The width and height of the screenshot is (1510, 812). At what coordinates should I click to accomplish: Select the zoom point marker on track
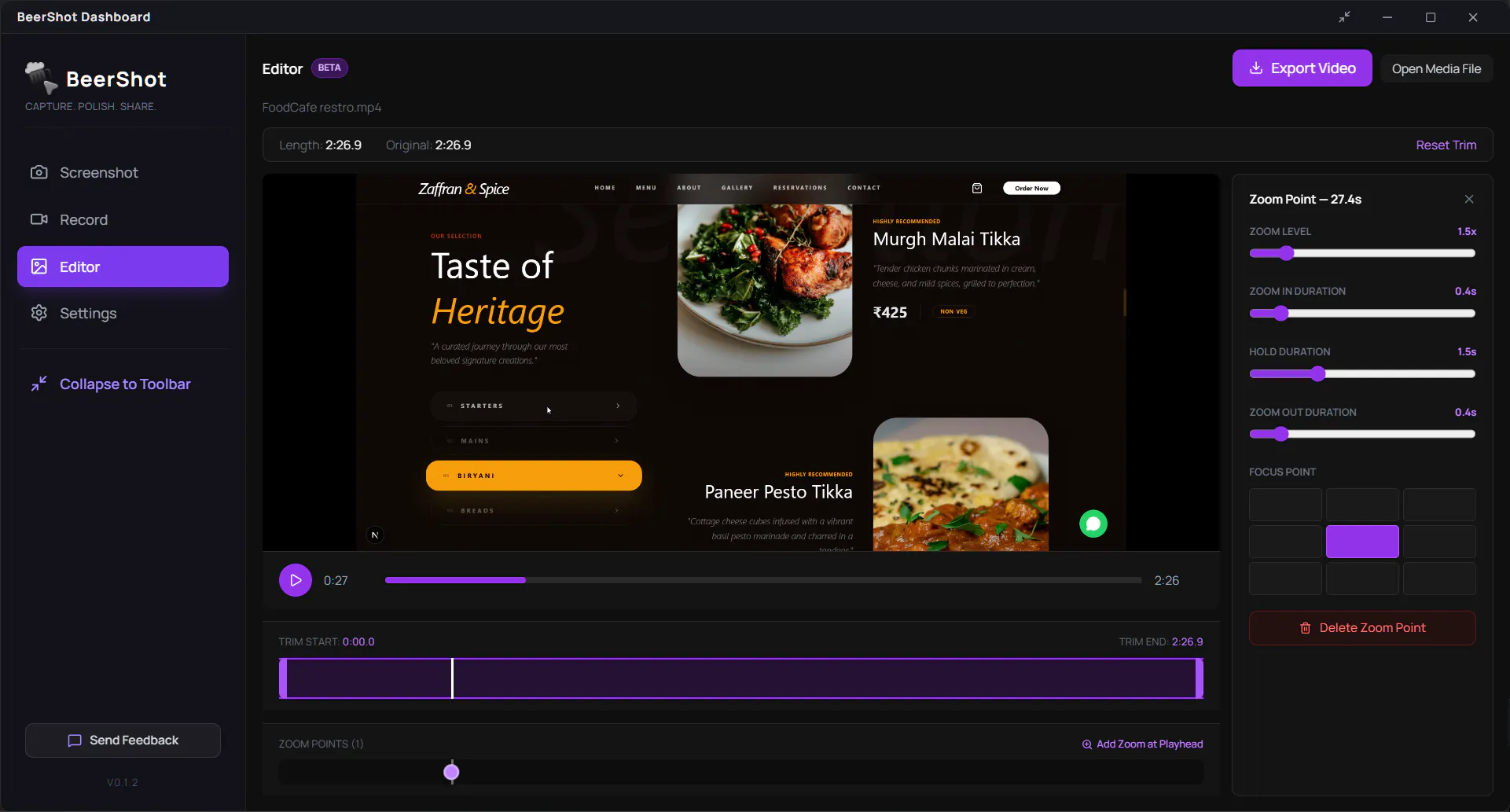tap(451, 773)
